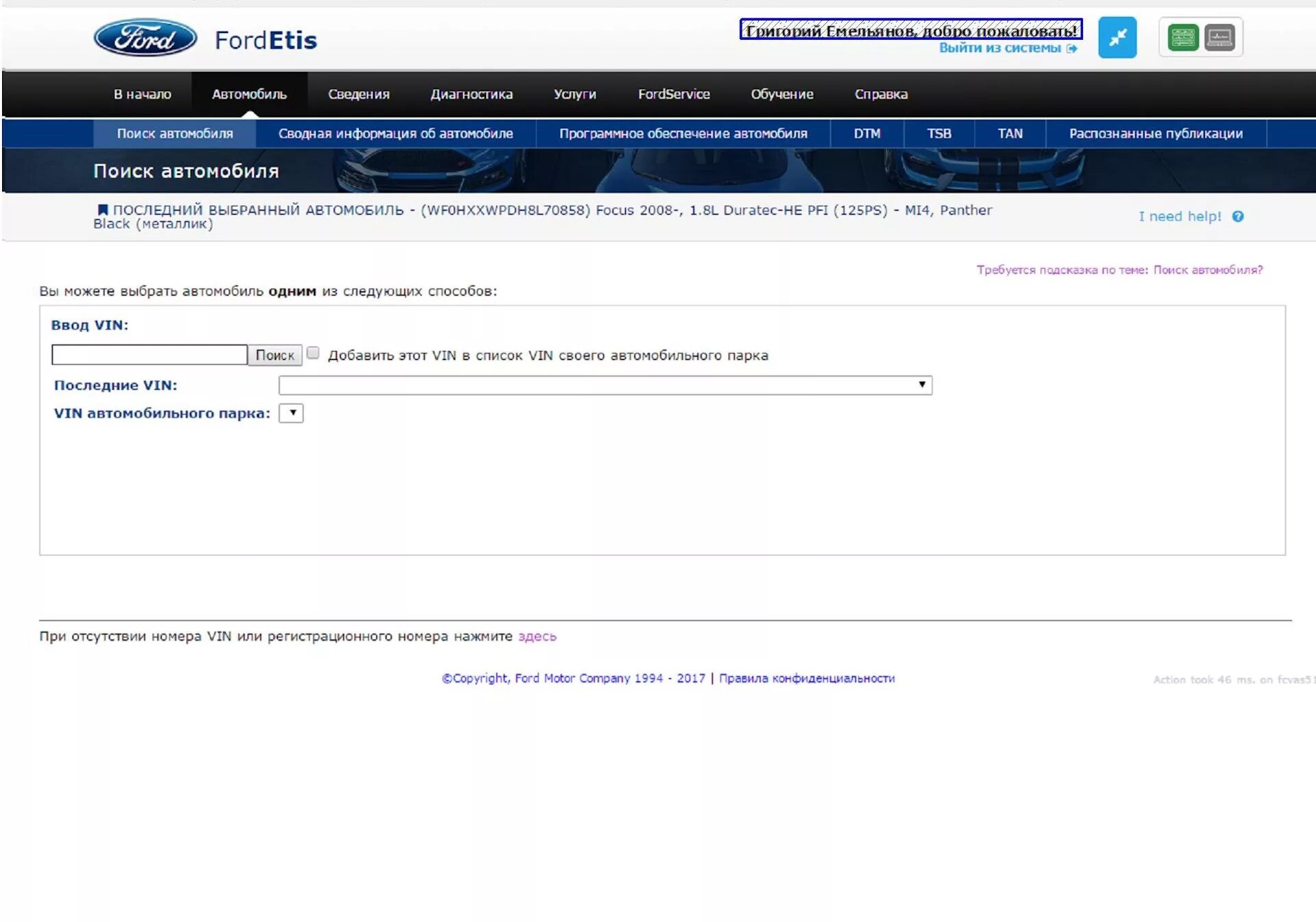Tick the add VIN to fleet checkbox

click(313, 353)
